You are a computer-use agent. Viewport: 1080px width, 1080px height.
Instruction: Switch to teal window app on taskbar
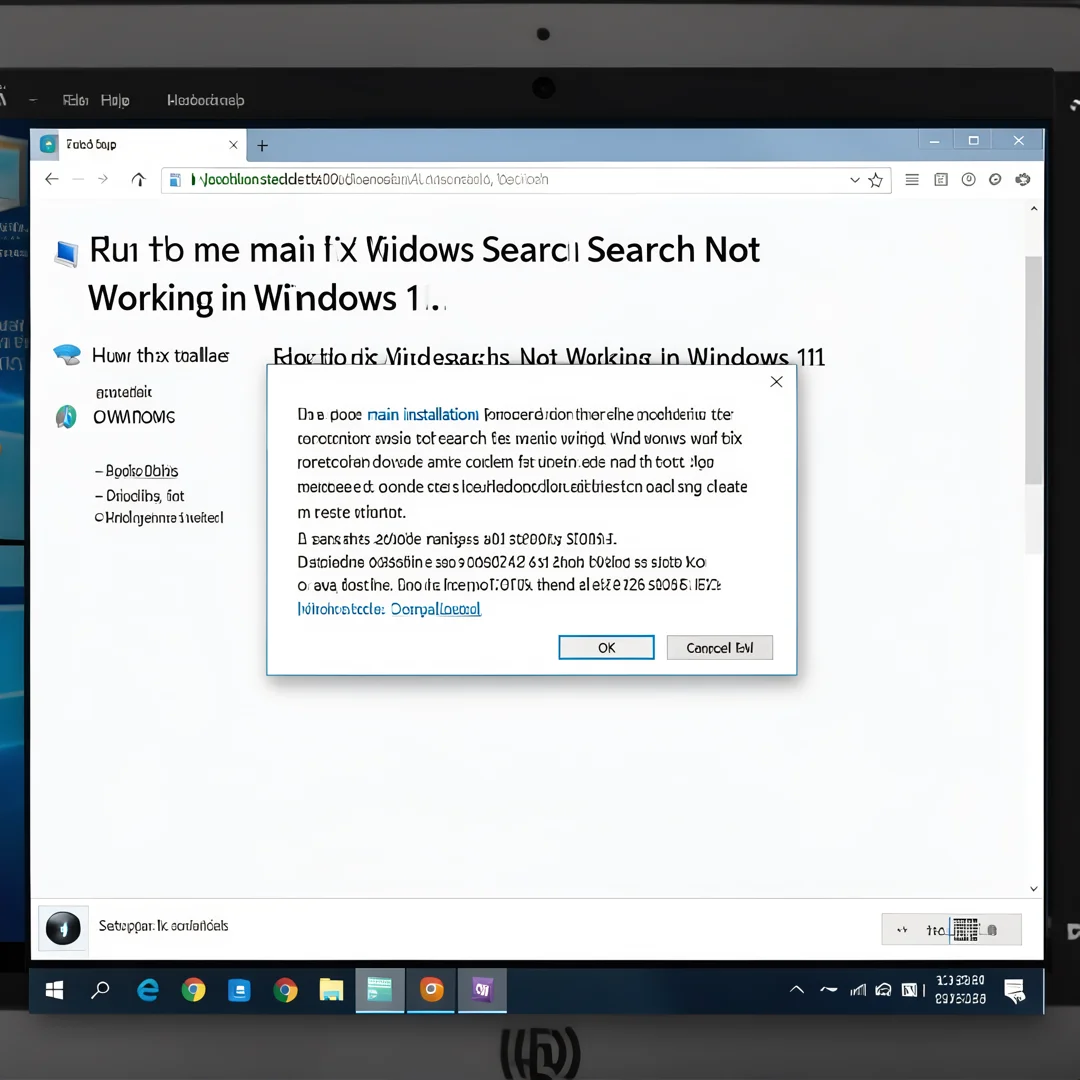click(x=380, y=990)
